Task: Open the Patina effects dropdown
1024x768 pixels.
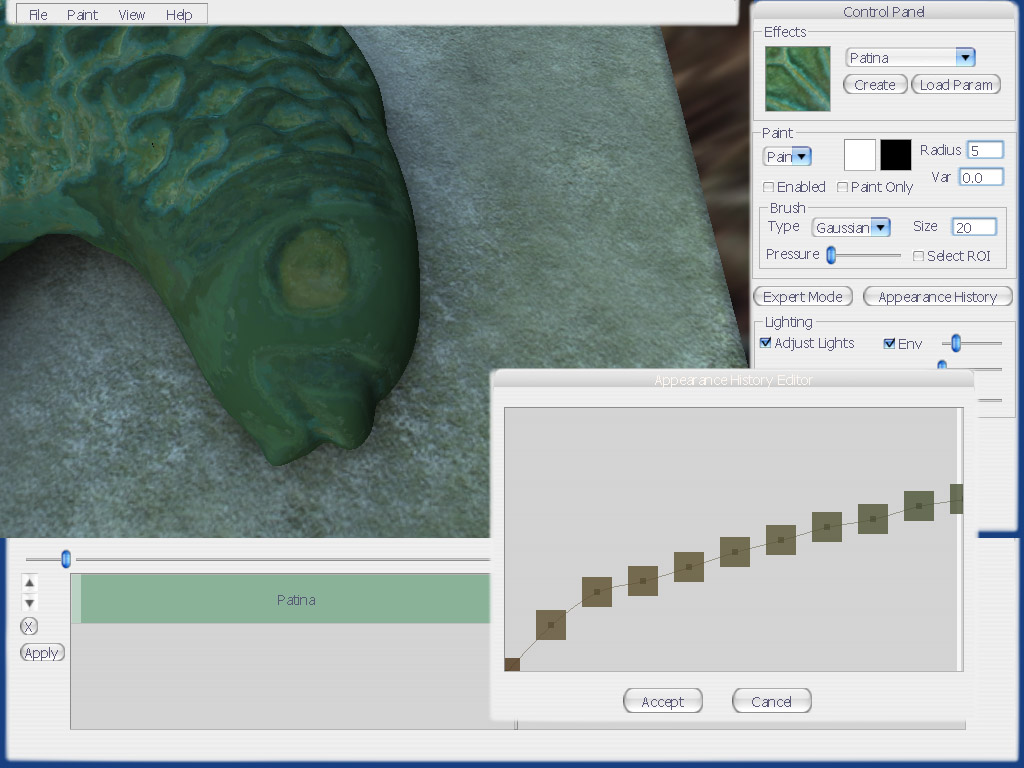Action: coord(964,58)
